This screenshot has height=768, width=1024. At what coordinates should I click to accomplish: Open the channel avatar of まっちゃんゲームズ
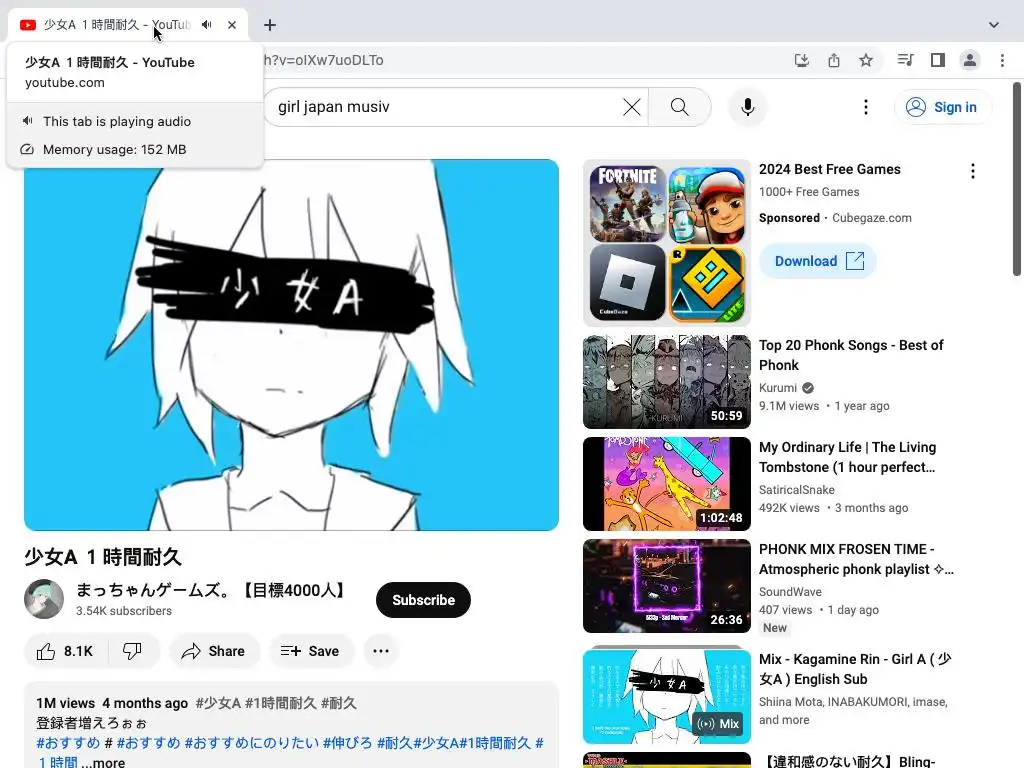44,598
